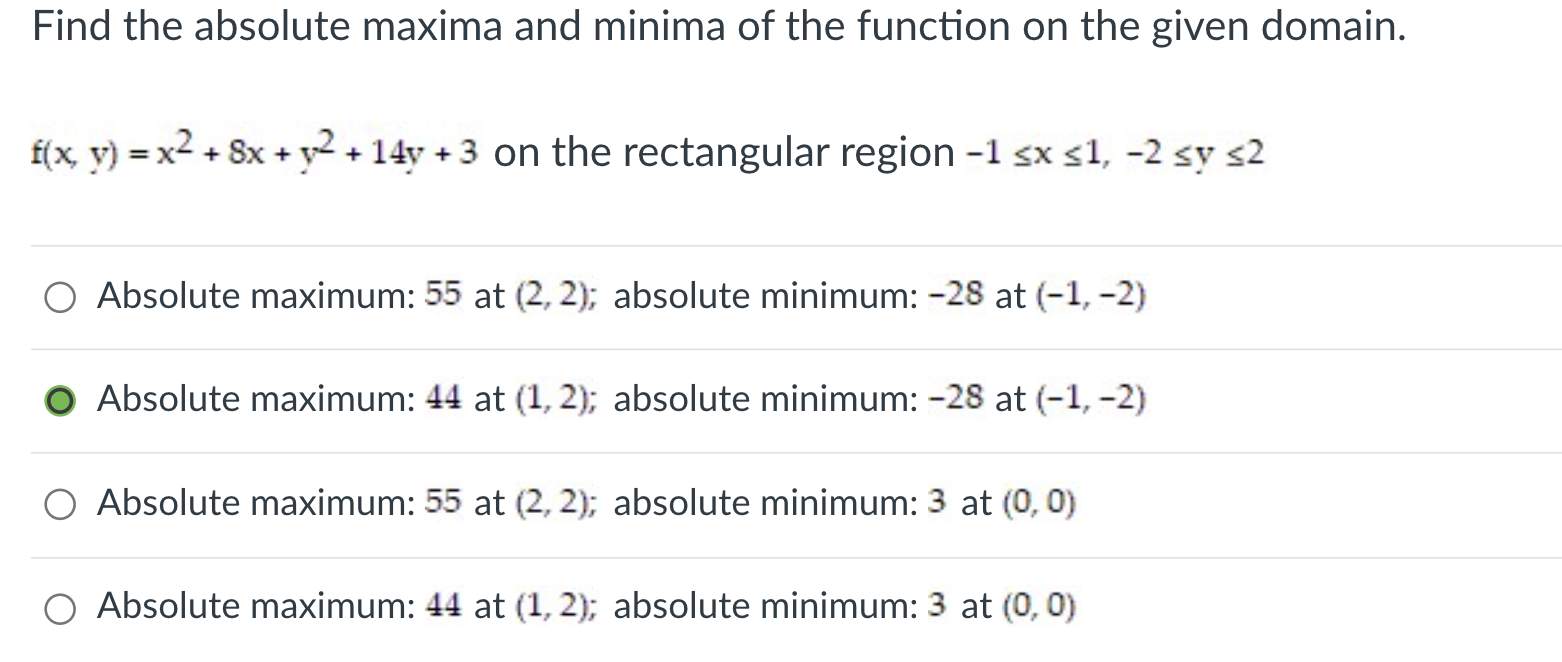Select the last answer option's radio button
Viewport: 1562px width, 662px height.
click(59, 607)
